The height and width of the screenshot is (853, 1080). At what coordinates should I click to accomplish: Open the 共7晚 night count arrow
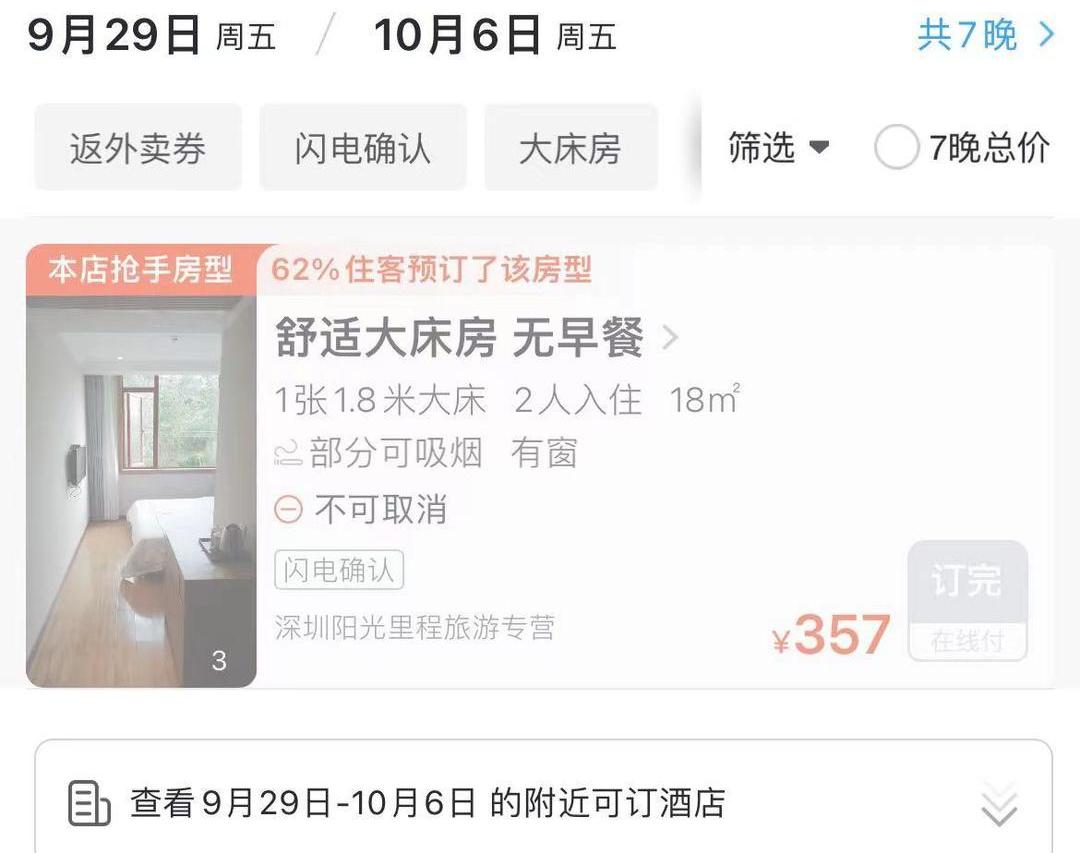click(1046, 34)
